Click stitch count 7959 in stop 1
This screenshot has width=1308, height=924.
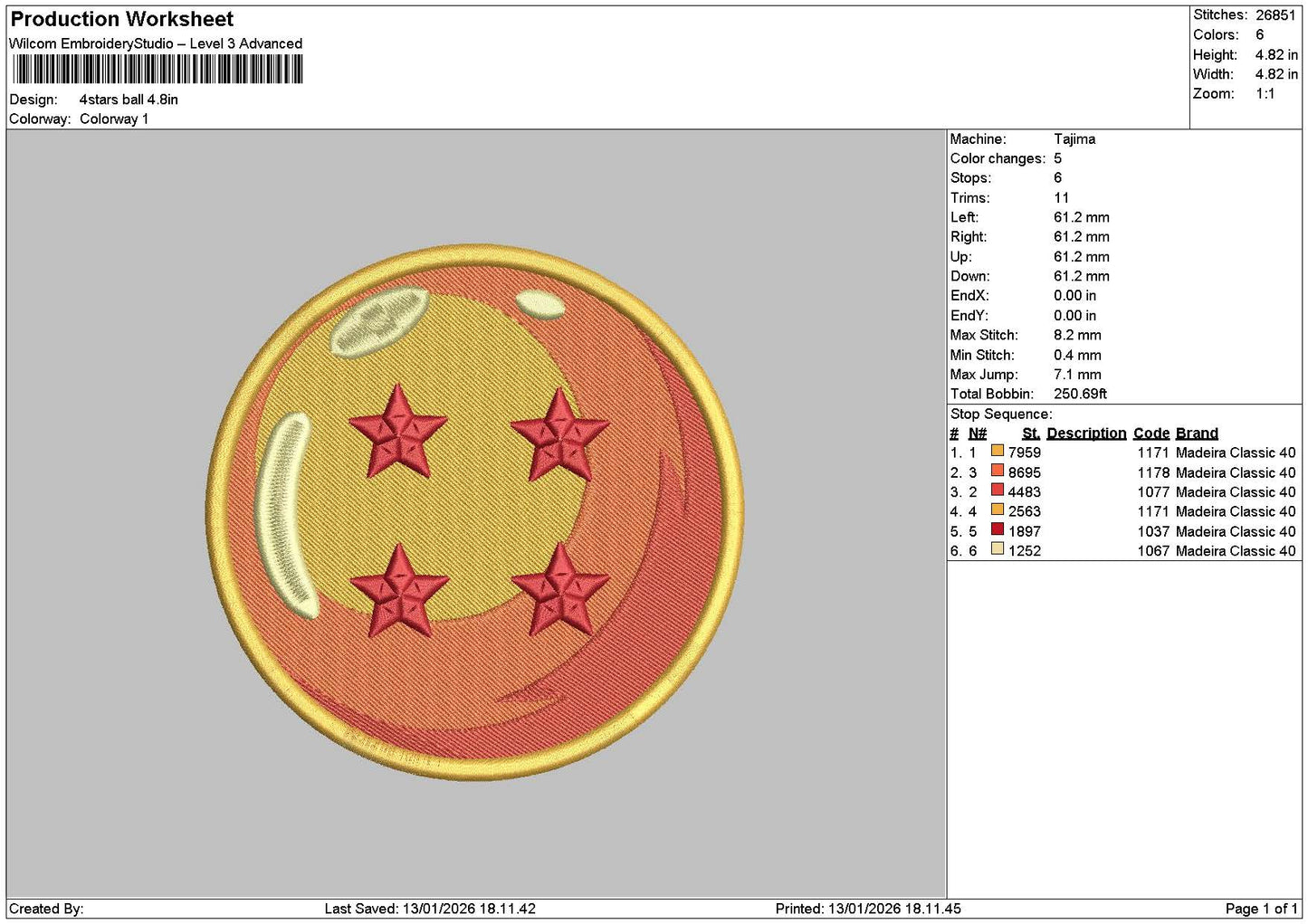(x=1025, y=452)
